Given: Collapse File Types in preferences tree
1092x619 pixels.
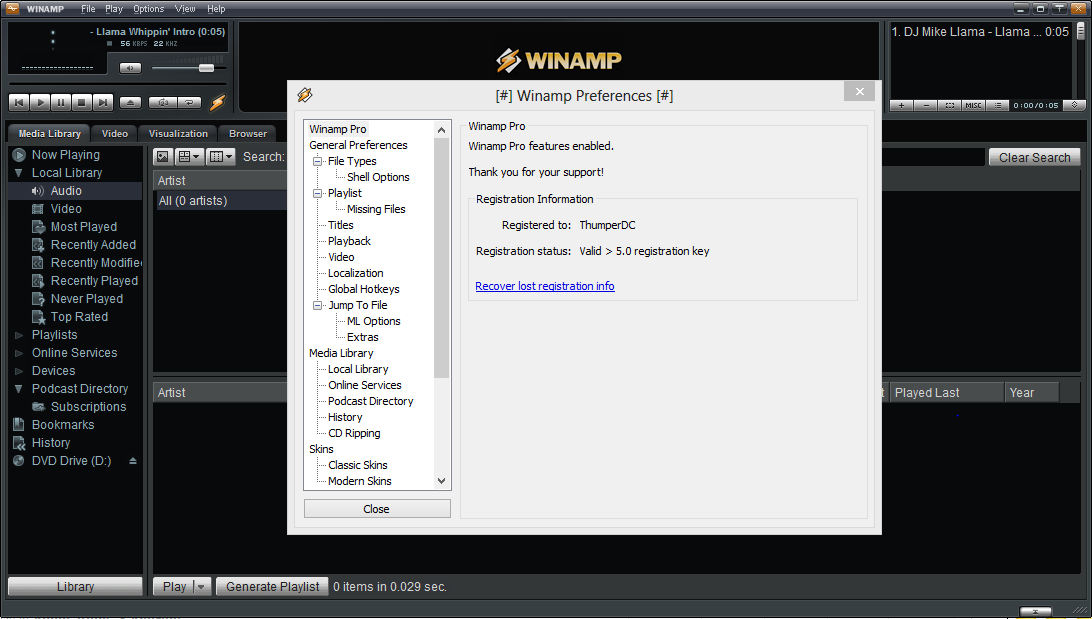Looking at the screenshot, I should click(318, 161).
